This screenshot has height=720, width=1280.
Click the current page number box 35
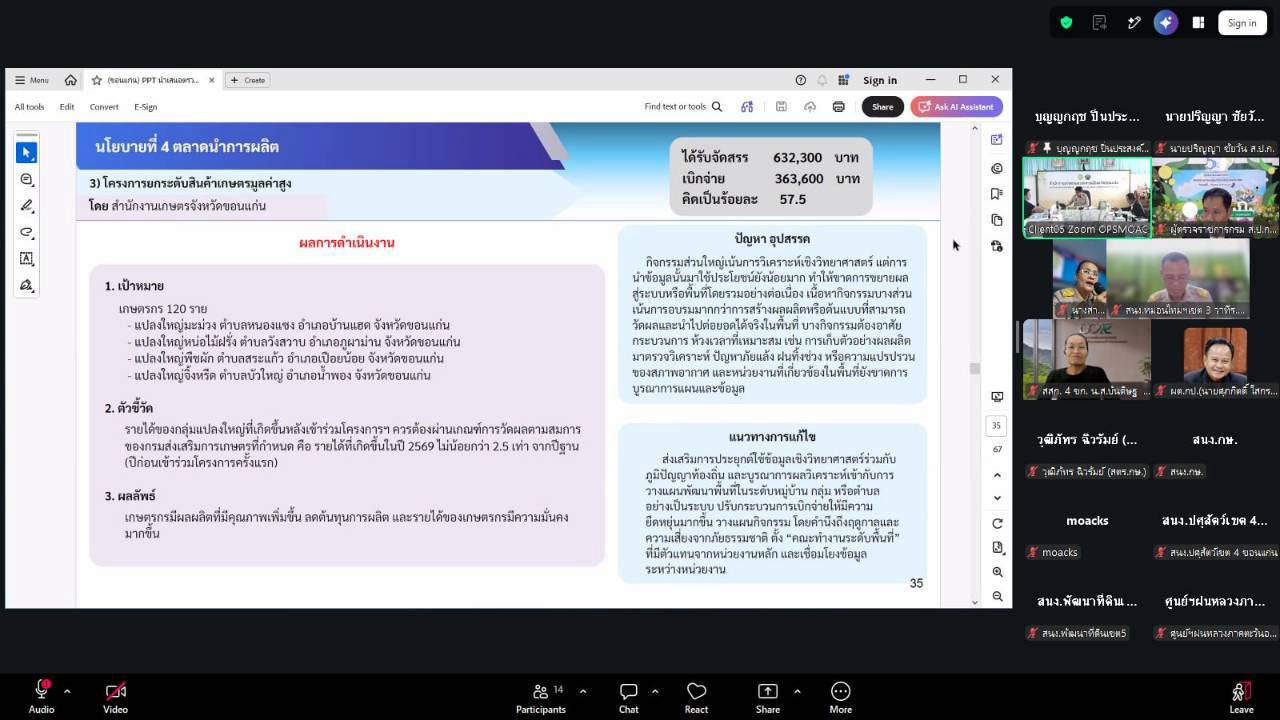(997, 425)
